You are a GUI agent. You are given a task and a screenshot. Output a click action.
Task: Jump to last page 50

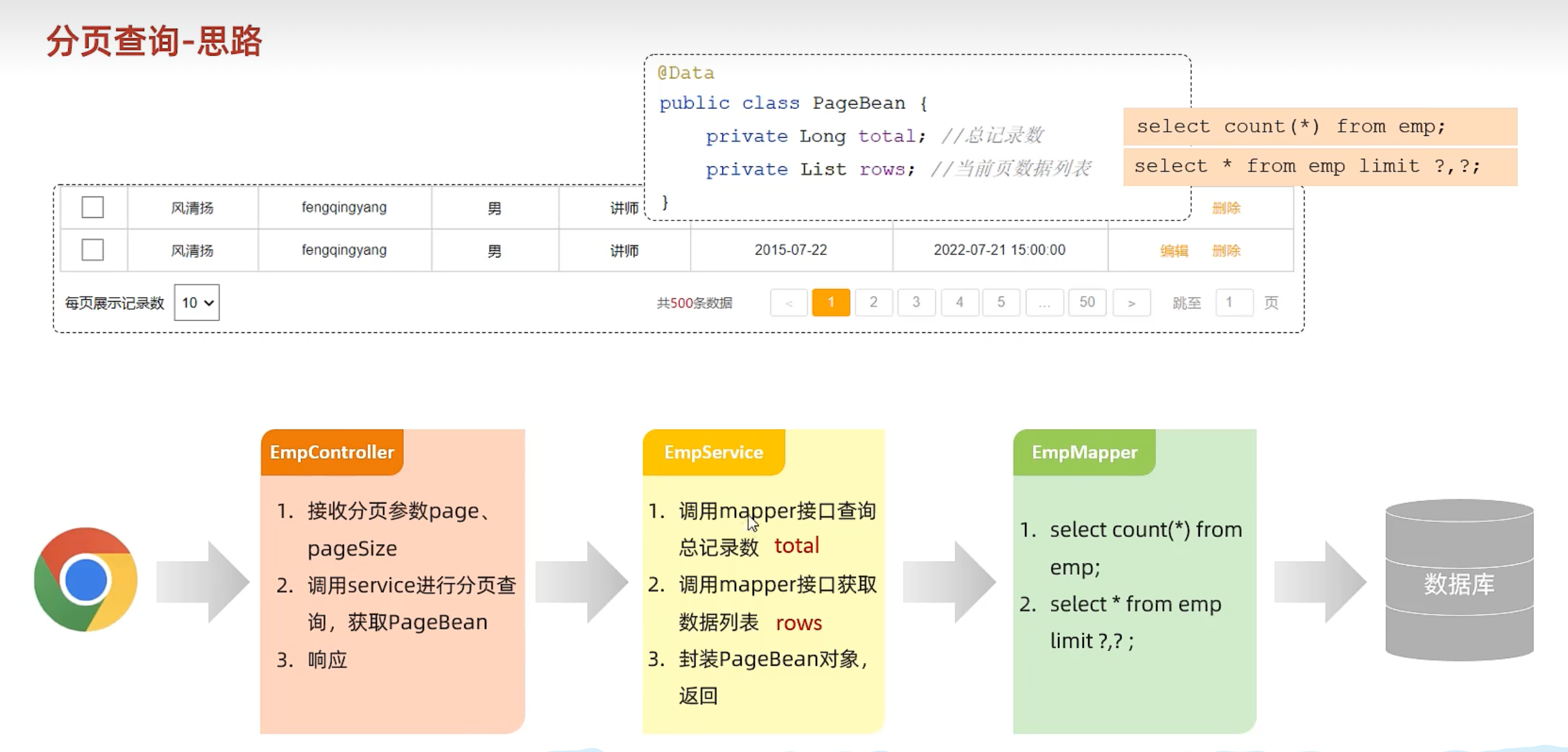[1087, 302]
